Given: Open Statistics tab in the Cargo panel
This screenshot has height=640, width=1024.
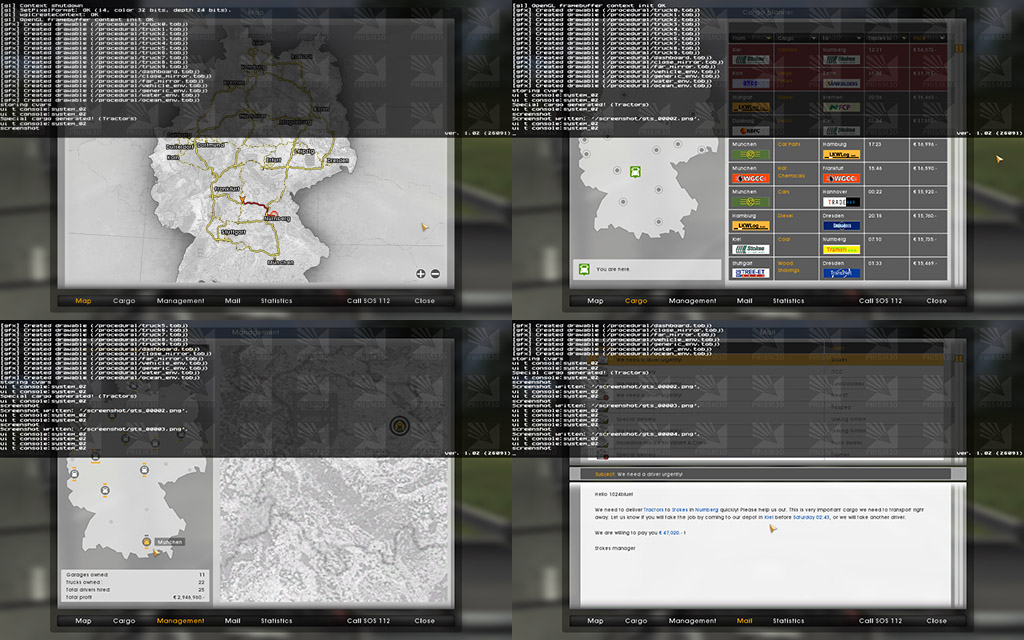Looking at the screenshot, I should coord(788,300).
